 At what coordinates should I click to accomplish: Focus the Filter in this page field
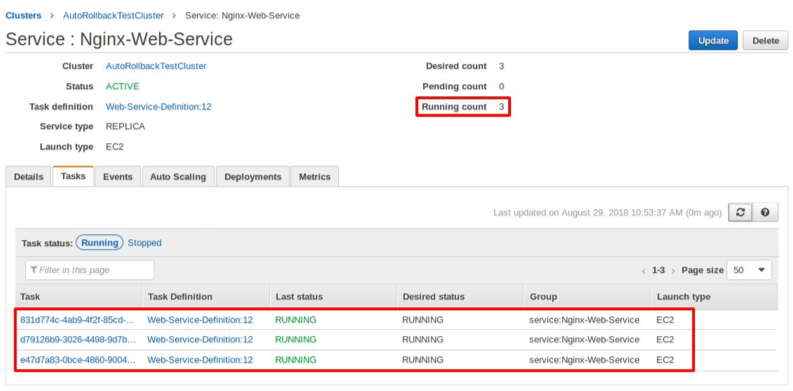click(90, 270)
